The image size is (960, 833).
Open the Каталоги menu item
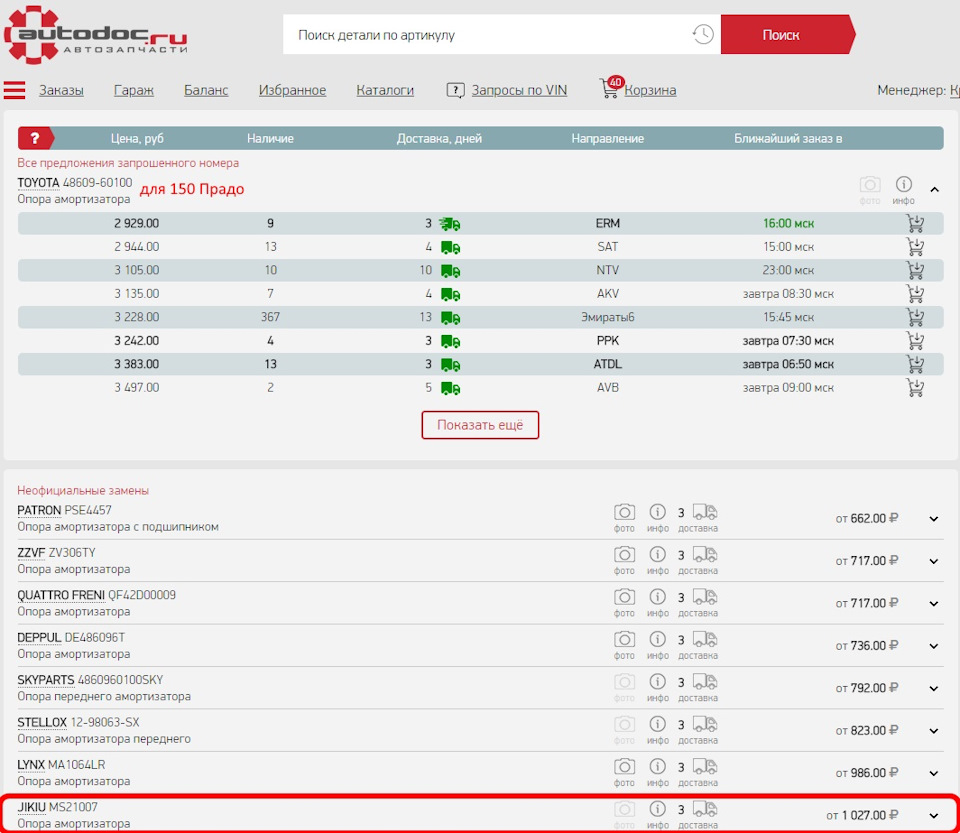point(385,90)
